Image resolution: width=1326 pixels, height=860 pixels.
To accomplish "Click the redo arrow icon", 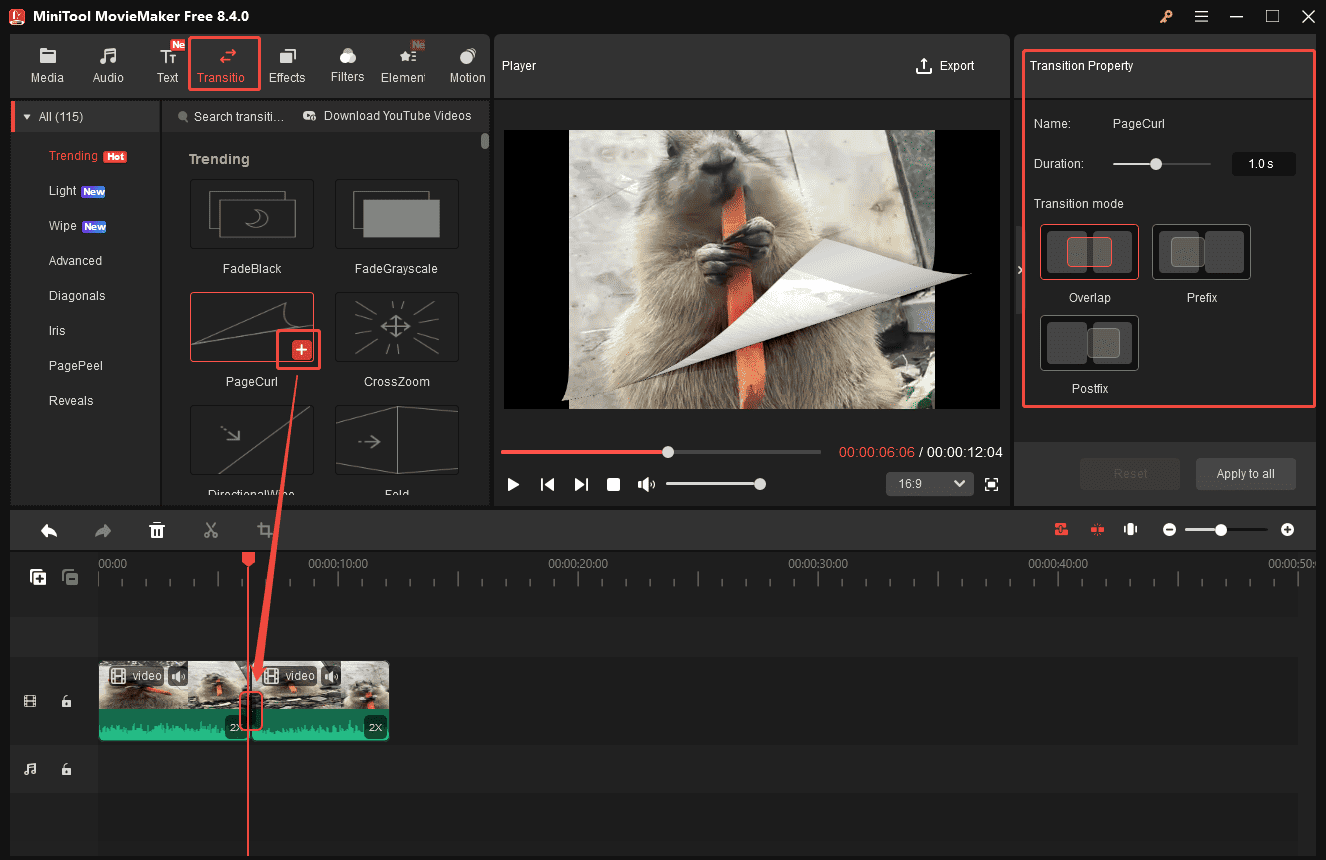I will point(102,530).
